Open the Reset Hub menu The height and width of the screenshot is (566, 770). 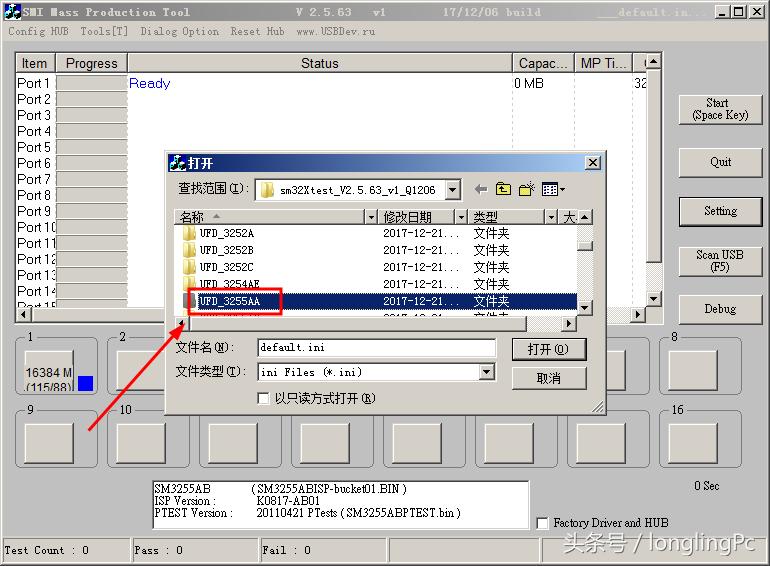coord(257,31)
